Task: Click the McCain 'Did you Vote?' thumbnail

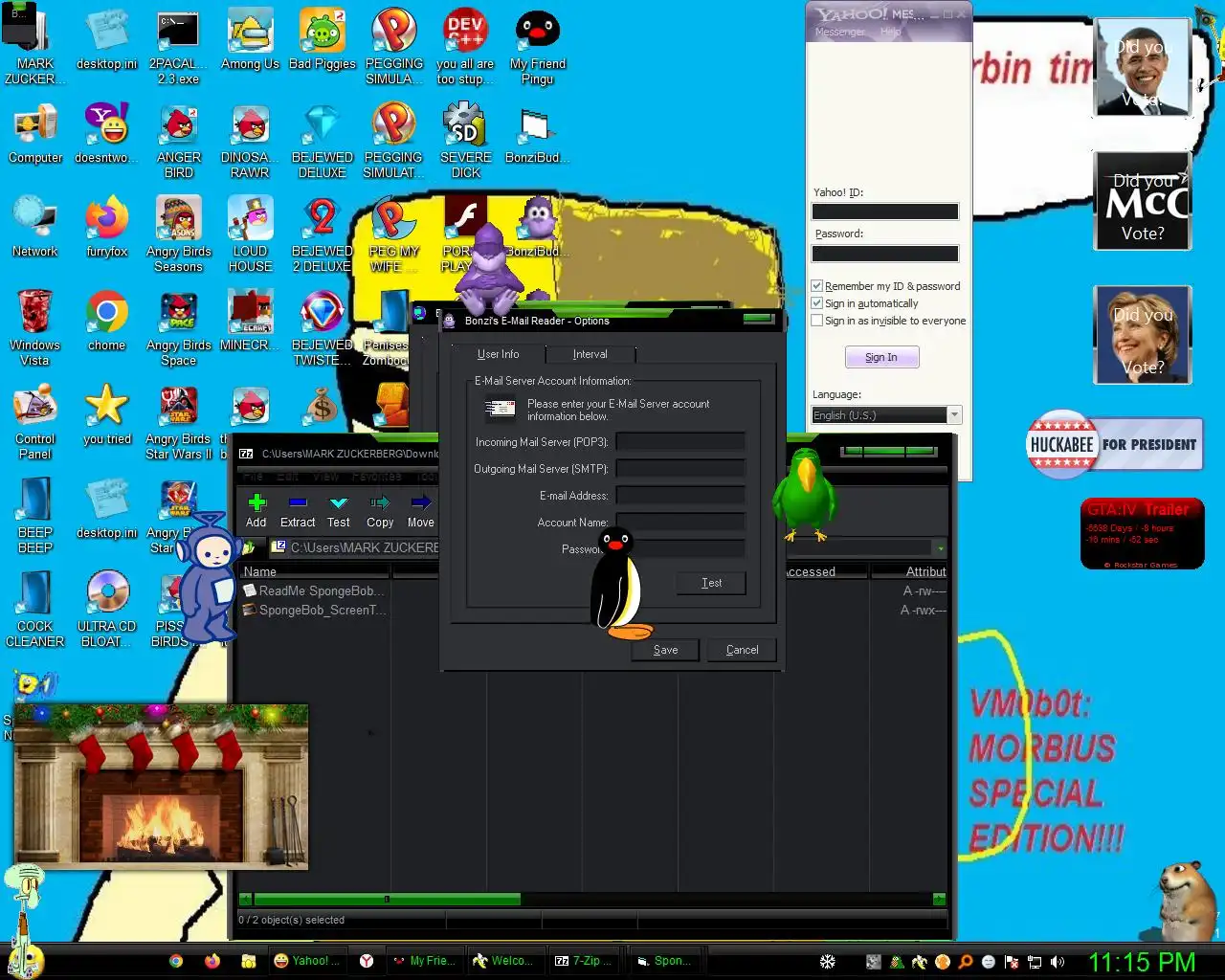Action: coord(1143,201)
